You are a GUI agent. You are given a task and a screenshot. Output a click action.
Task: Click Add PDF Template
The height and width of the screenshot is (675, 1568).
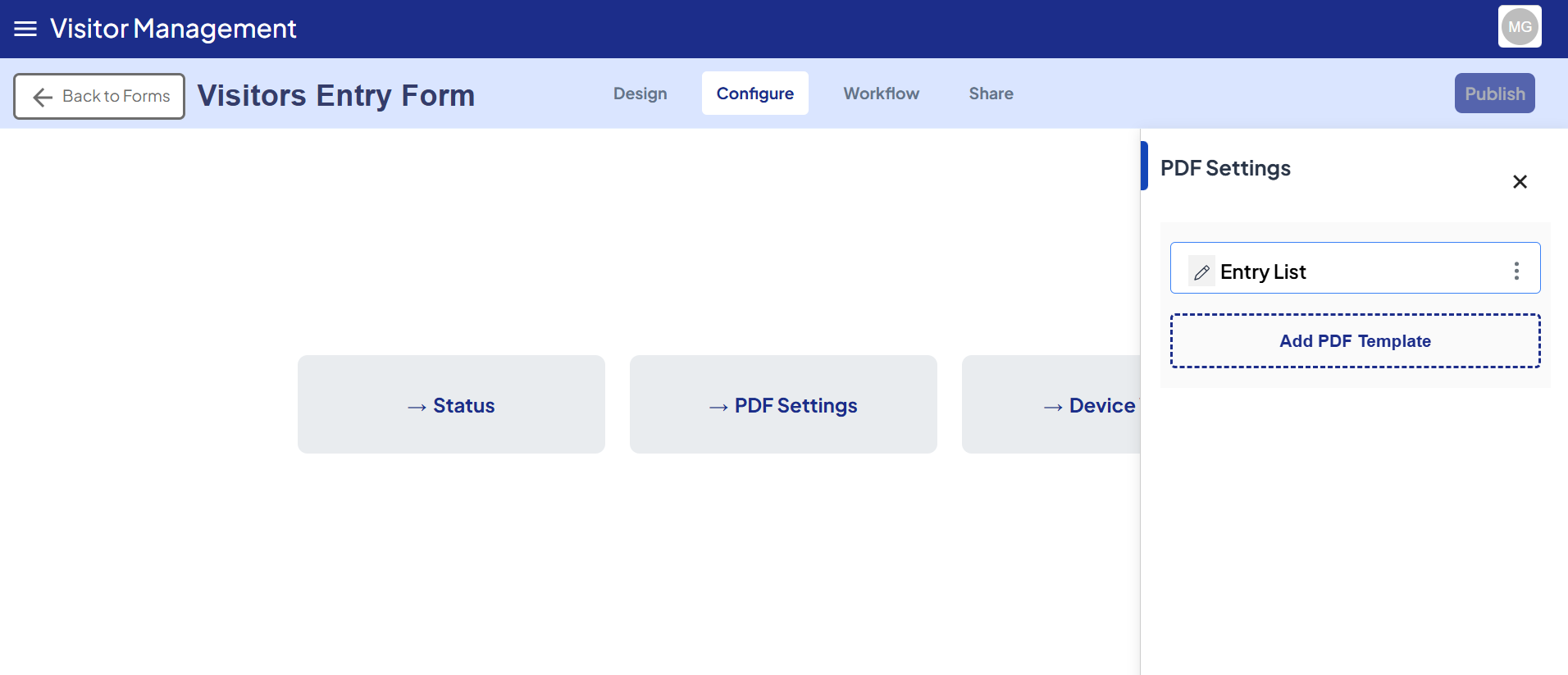(1355, 341)
